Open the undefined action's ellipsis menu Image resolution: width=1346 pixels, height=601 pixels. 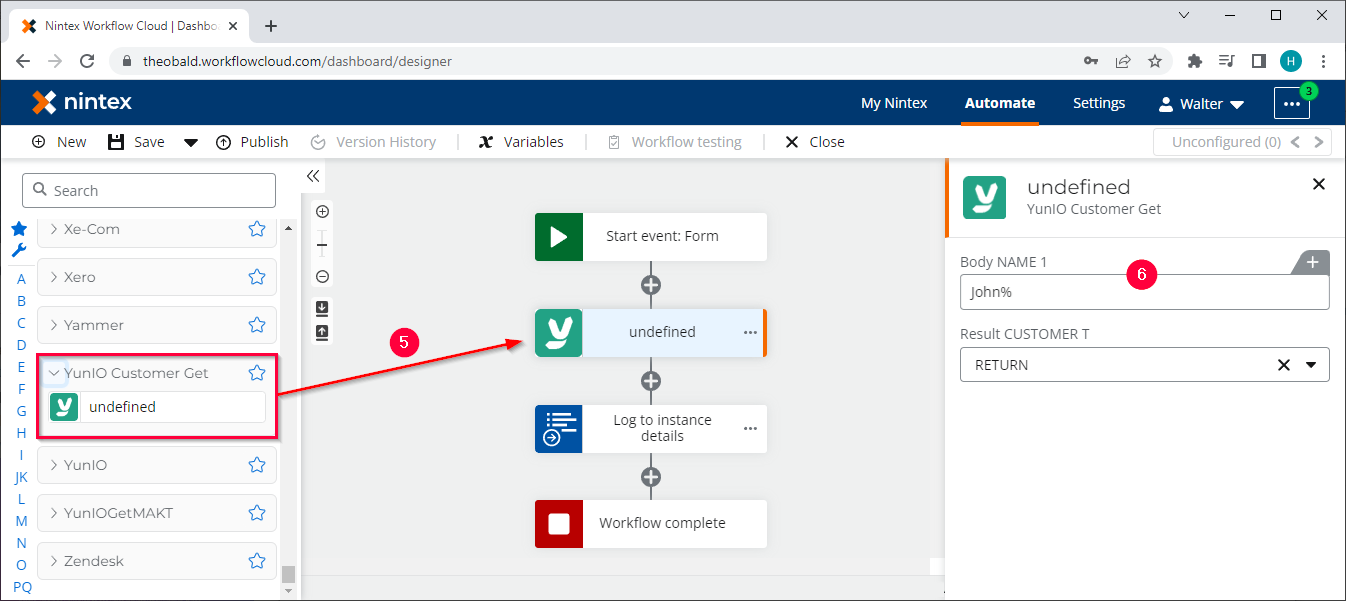(750, 332)
